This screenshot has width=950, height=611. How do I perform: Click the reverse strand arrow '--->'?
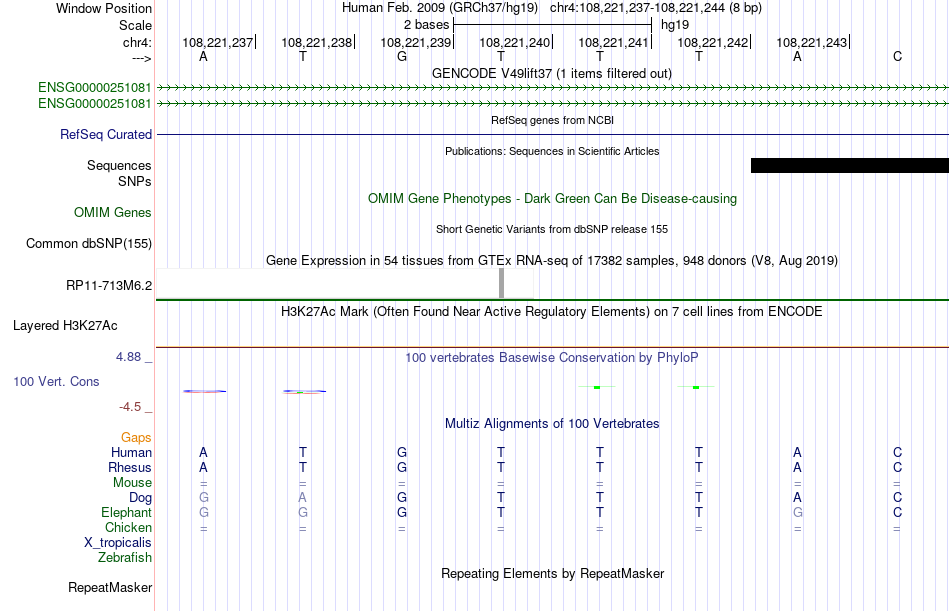point(141,58)
